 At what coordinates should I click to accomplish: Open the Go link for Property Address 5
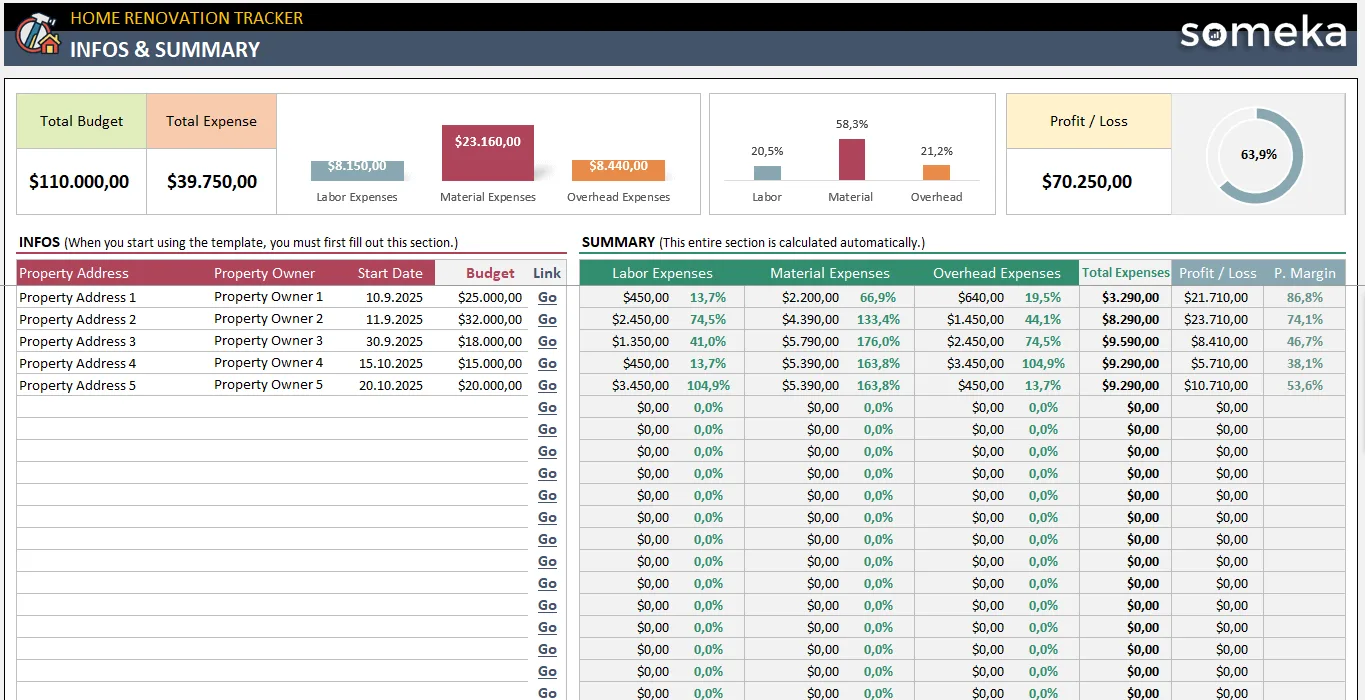pyautogui.click(x=547, y=385)
